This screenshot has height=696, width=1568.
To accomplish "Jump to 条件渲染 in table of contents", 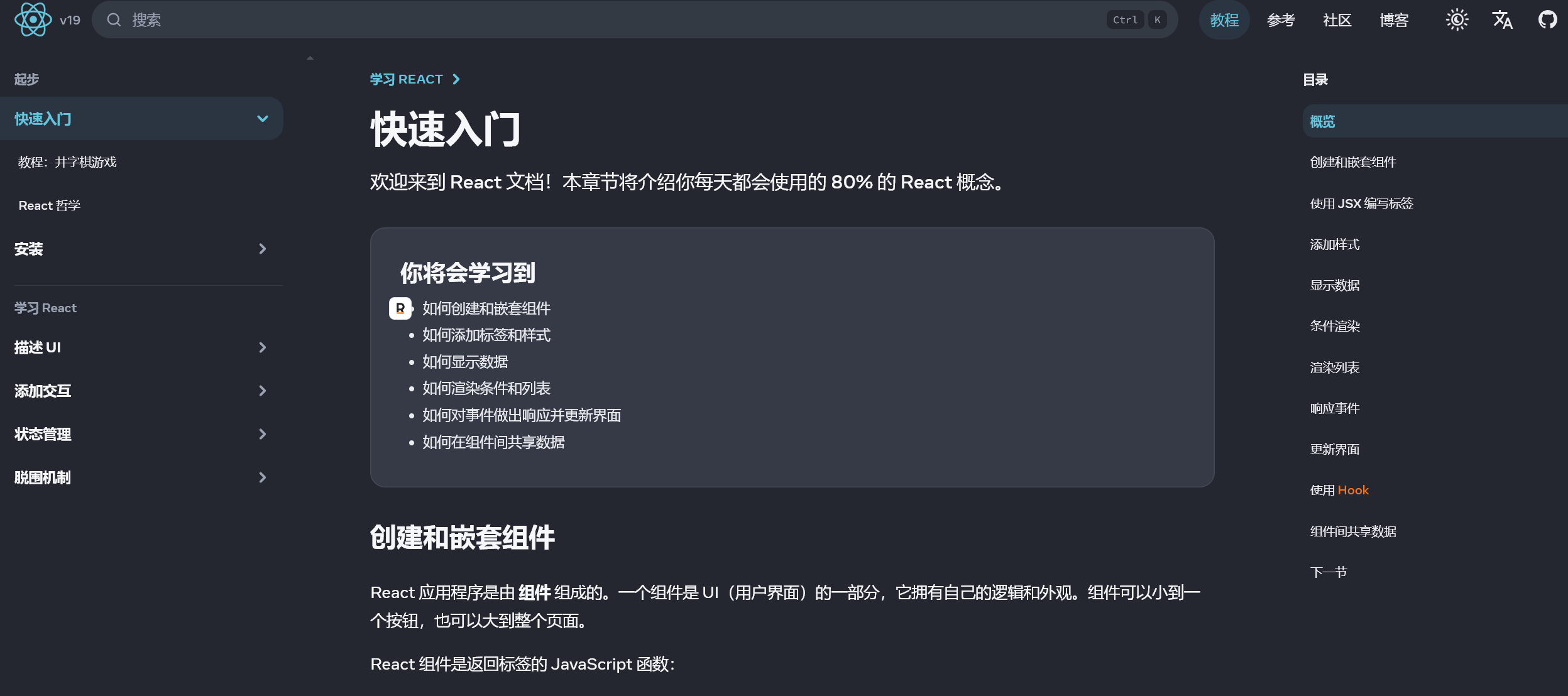I will 1335,326.
